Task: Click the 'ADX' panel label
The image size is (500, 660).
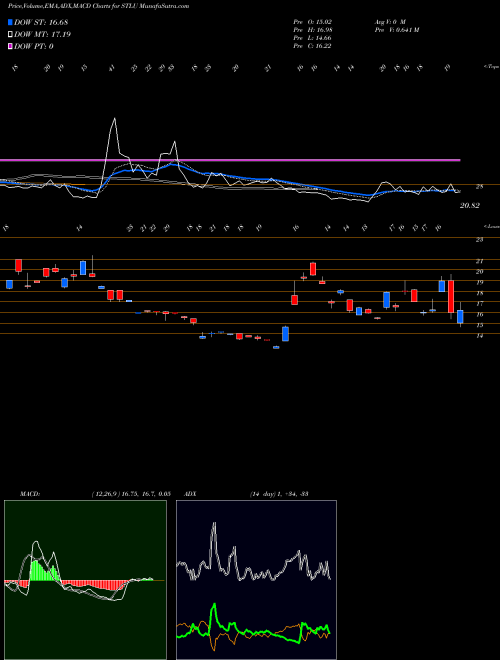Action: click(190, 493)
